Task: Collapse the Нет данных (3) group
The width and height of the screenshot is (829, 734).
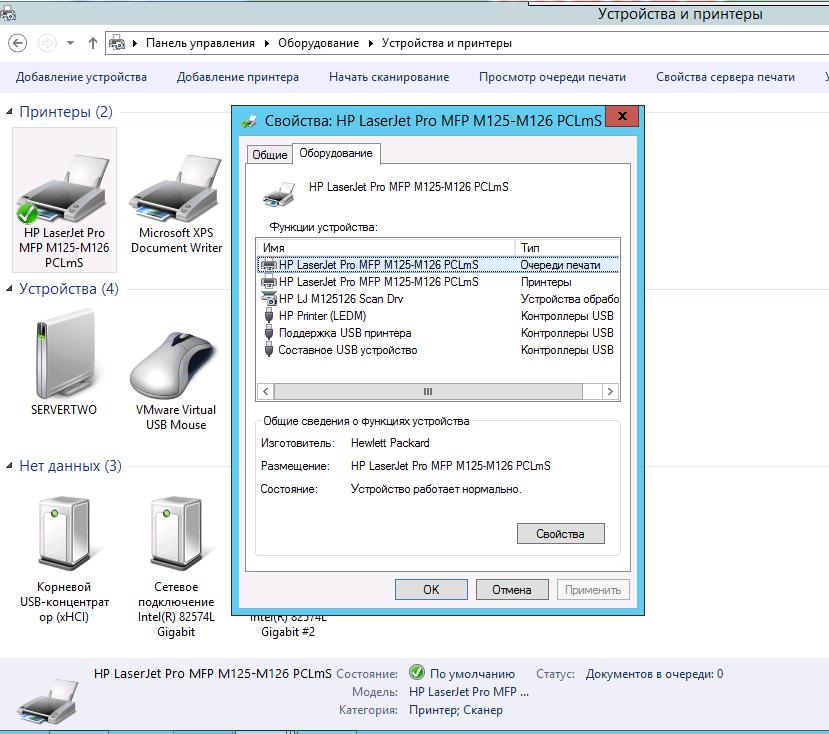Action: [x=9, y=466]
